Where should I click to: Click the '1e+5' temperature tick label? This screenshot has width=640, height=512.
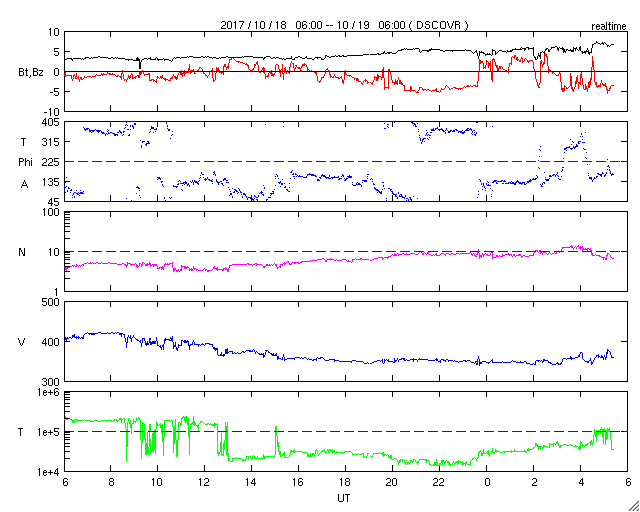(x=49, y=432)
